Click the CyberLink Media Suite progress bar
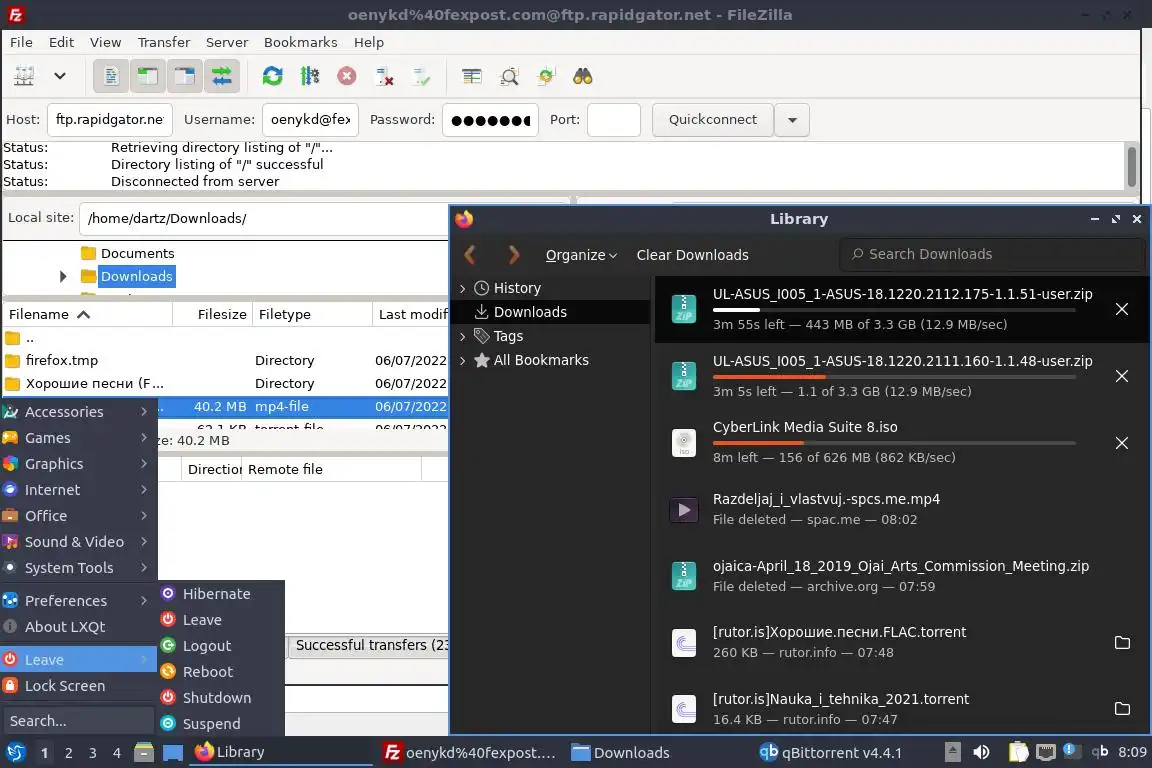Image resolution: width=1152 pixels, height=768 pixels. 894,443
